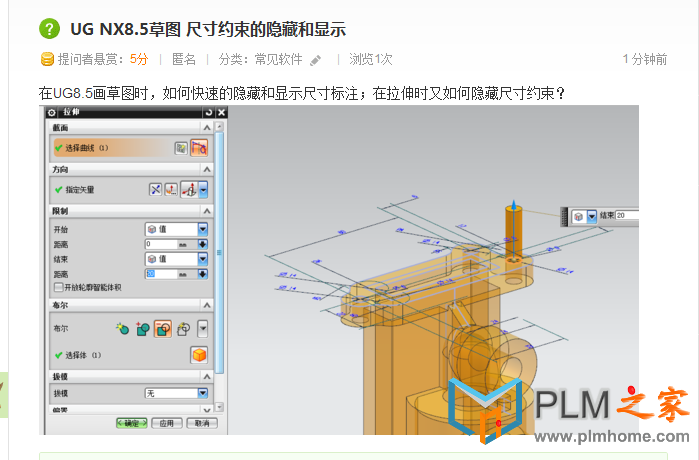Collapse the 拔模 section header
This screenshot has width=699, height=460.
[207, 377]
